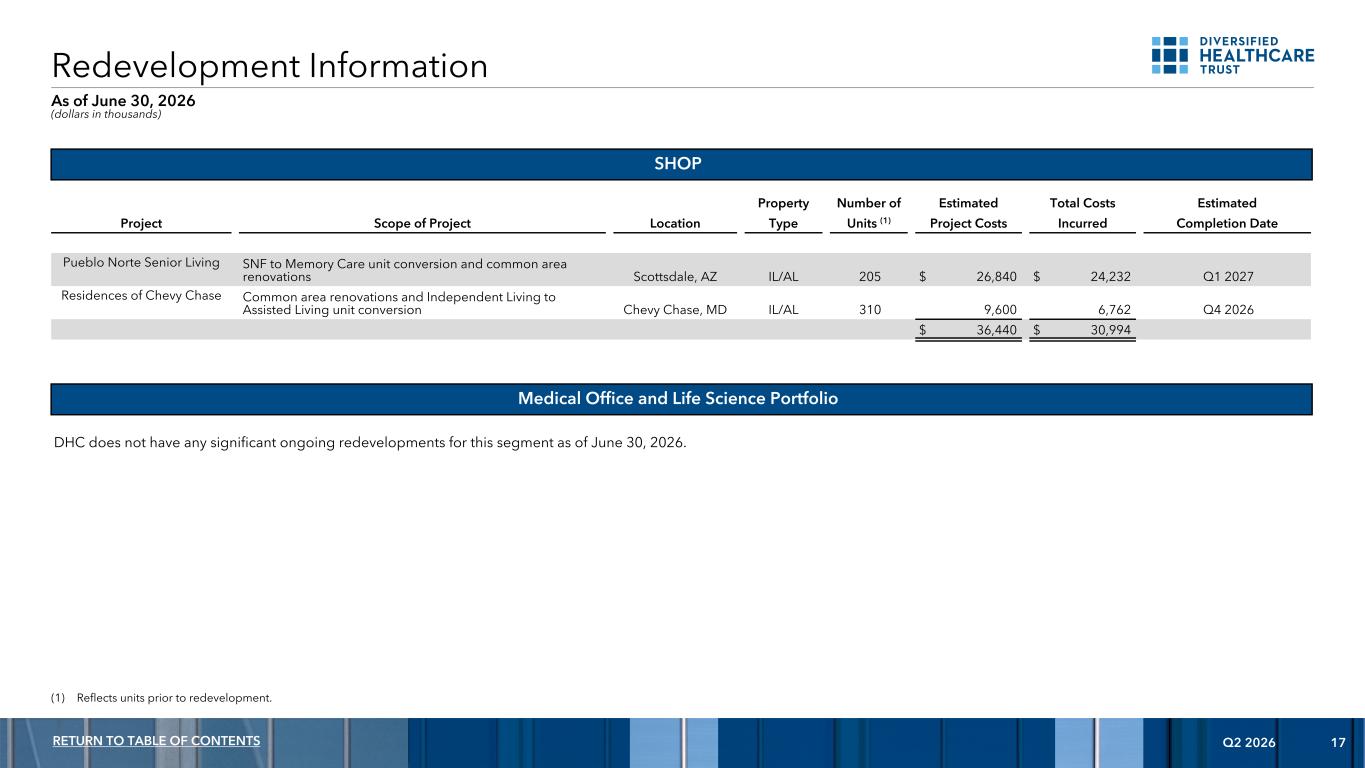Screen dimensions: 1365x768
Task: Click the Chevy Chase, MD location cell
Action: [675, 310]
